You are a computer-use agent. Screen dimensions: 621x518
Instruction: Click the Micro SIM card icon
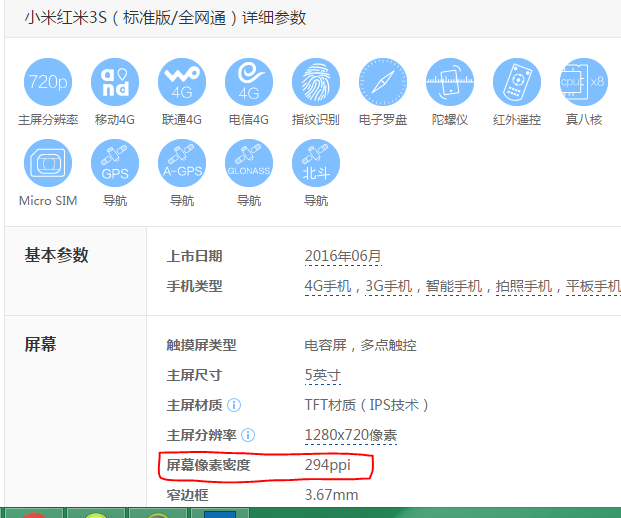pyautogui.click(x=48, y=163)
